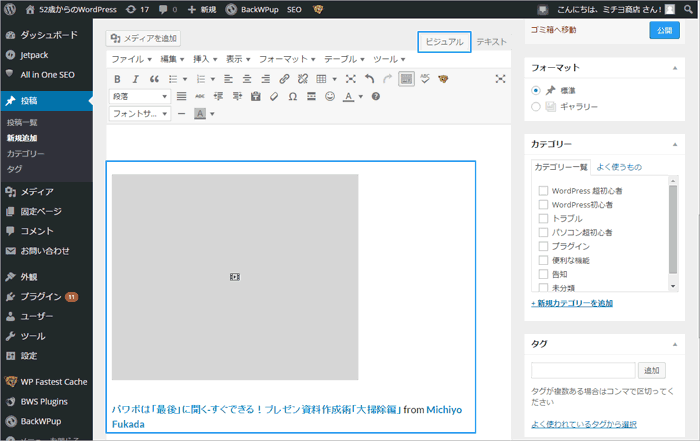Toggle bold formatting in editor toolbar

(x=117, y=79)
